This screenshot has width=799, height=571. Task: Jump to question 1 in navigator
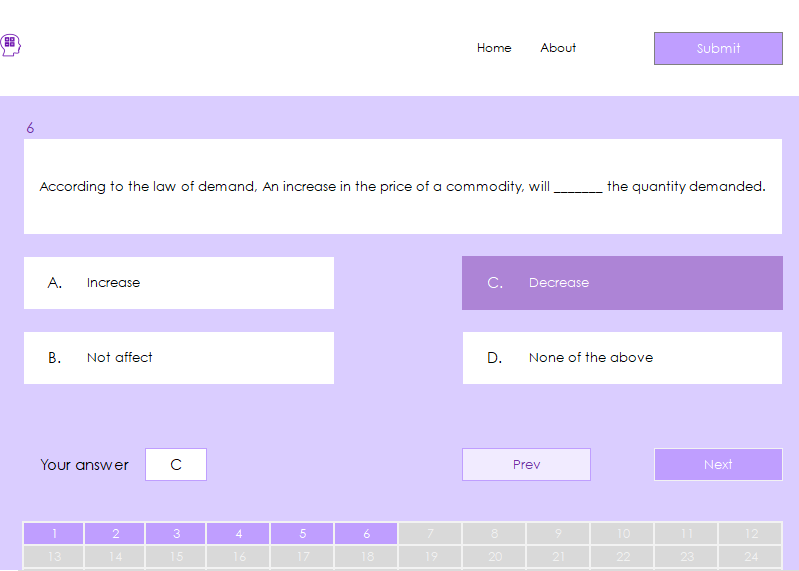pyautogui.click(x=54, y=534)
